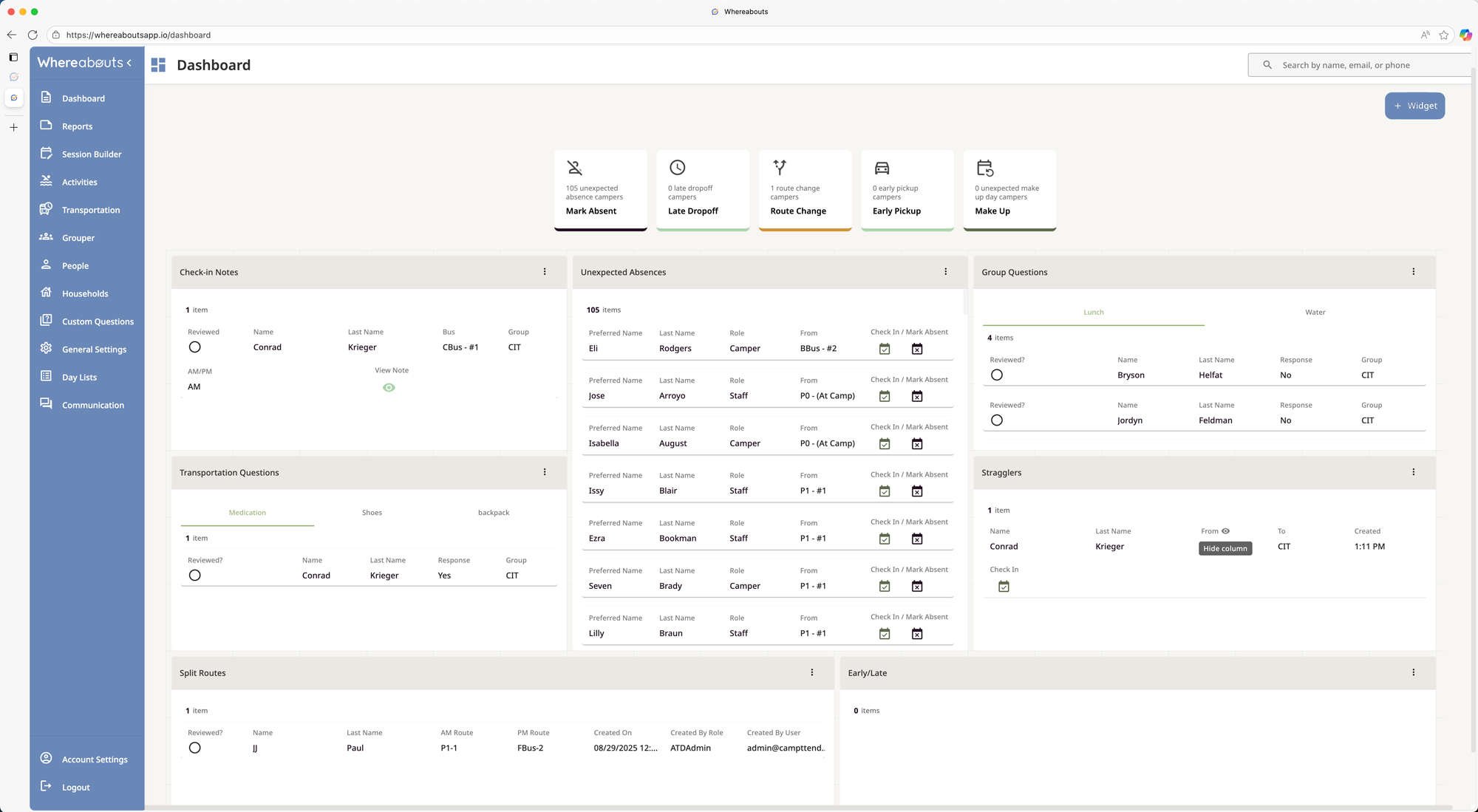The width and height of the screenshot is (1478, 812).
Task: Check in straggler Conrad Krieger
Action: pyautogui.click(x=1003, y=587)
